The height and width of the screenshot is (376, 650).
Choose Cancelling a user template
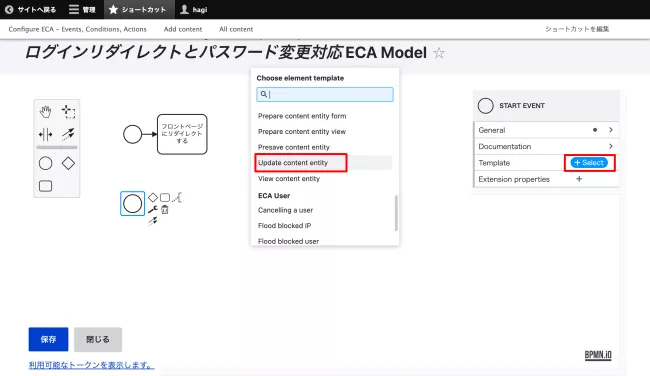285,210
